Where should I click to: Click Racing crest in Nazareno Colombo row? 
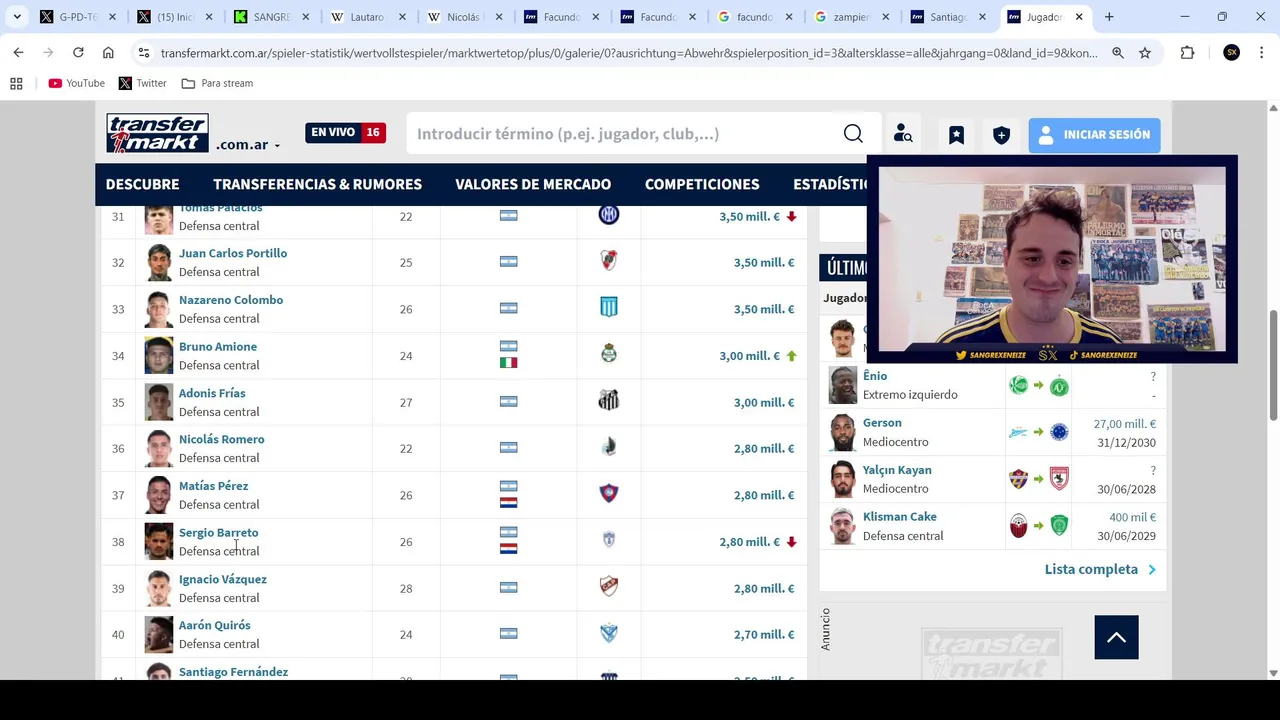608,308
